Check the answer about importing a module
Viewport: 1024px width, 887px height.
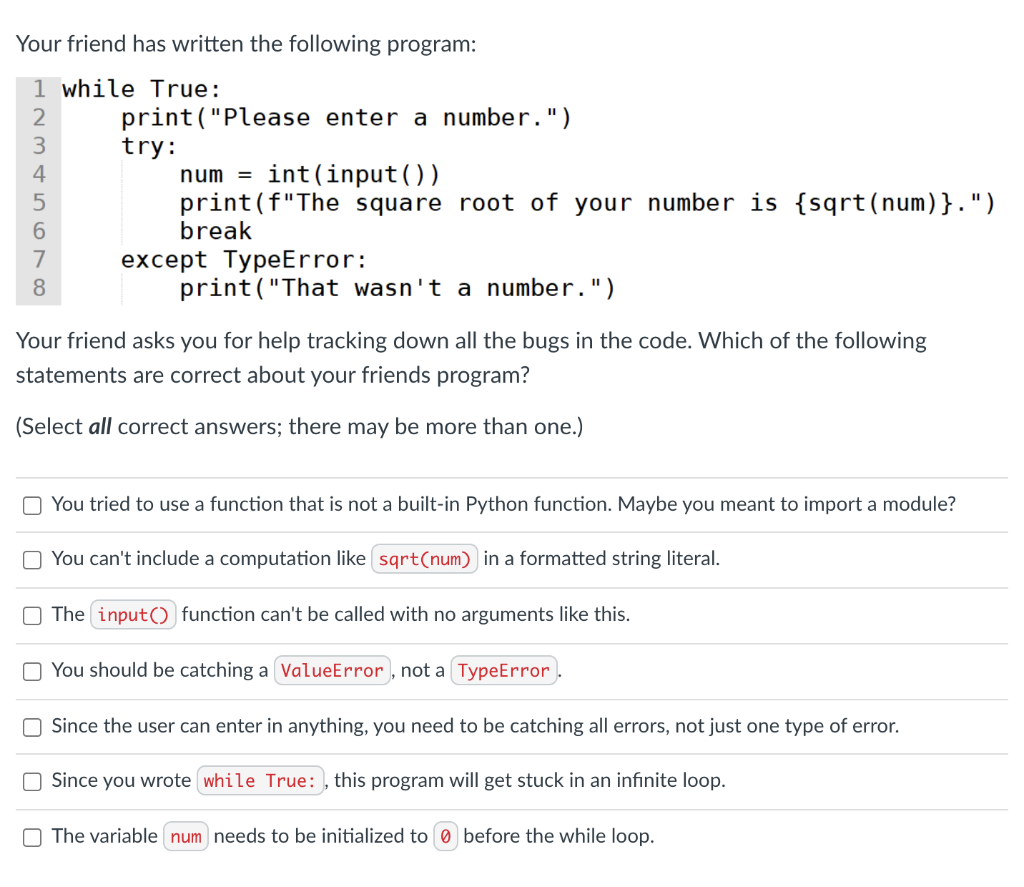tap(31, 505)
